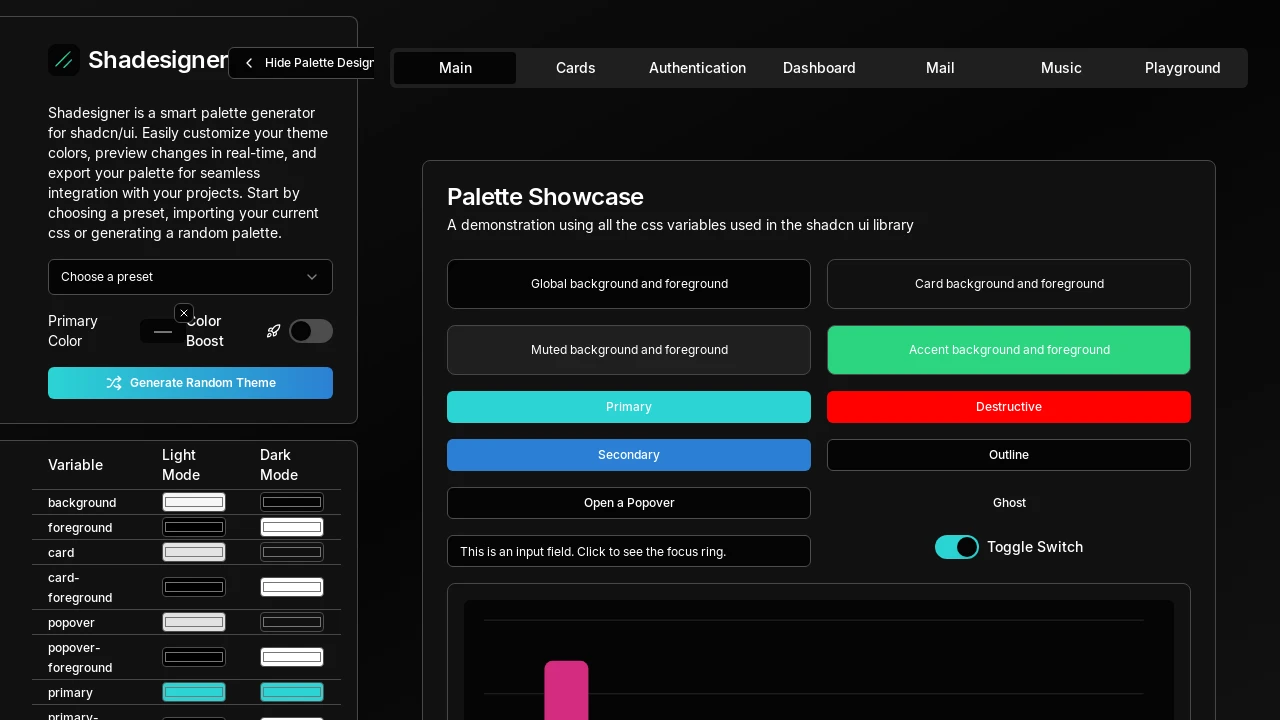The height and width of the screenshot is (720, 1280).
Task: Click the red Destructive button
Action: click(x=1009, y=407)
